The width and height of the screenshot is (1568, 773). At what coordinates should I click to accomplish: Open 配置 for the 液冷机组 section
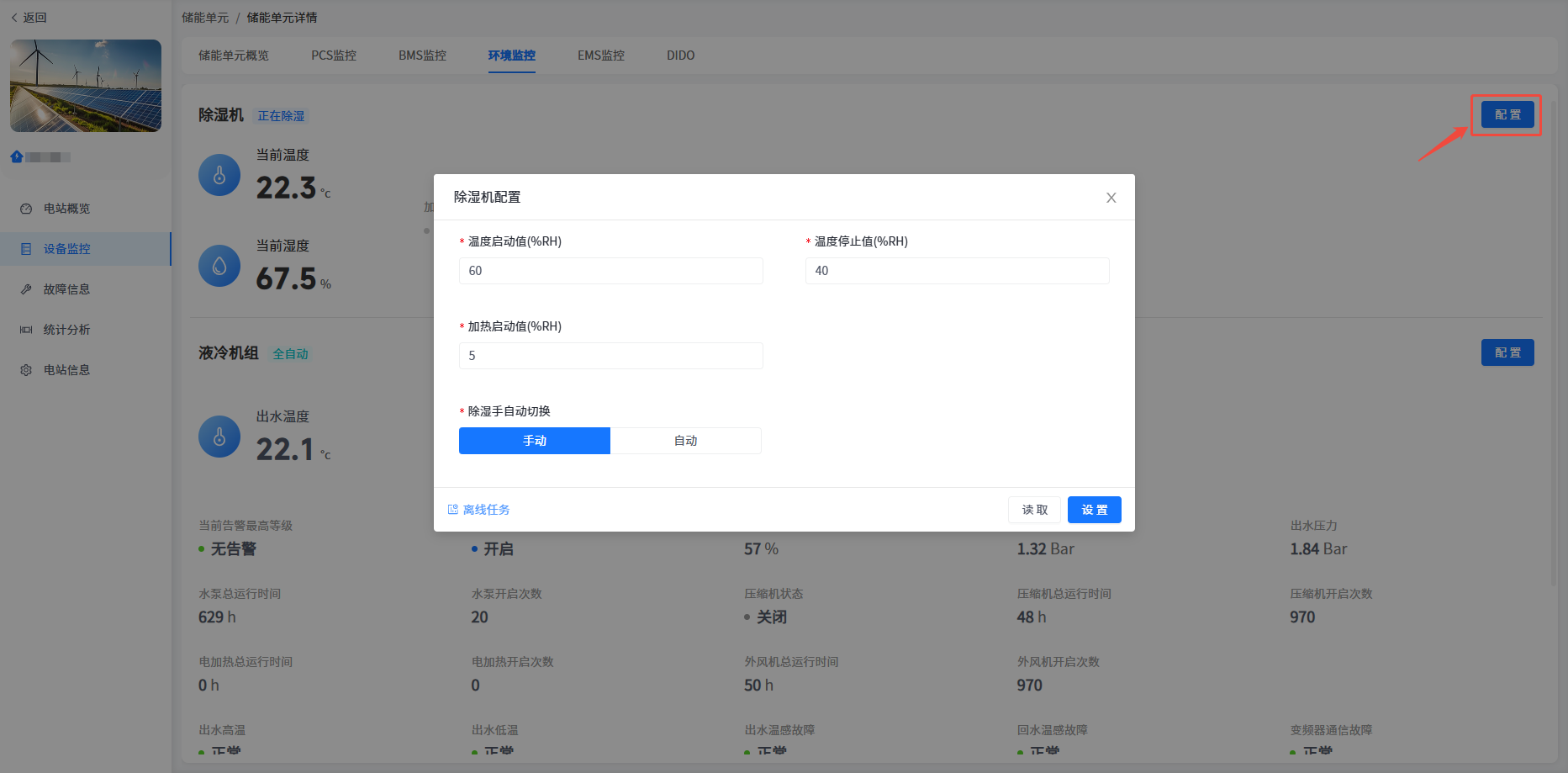pyautogui.click(x=1507, y=353)
